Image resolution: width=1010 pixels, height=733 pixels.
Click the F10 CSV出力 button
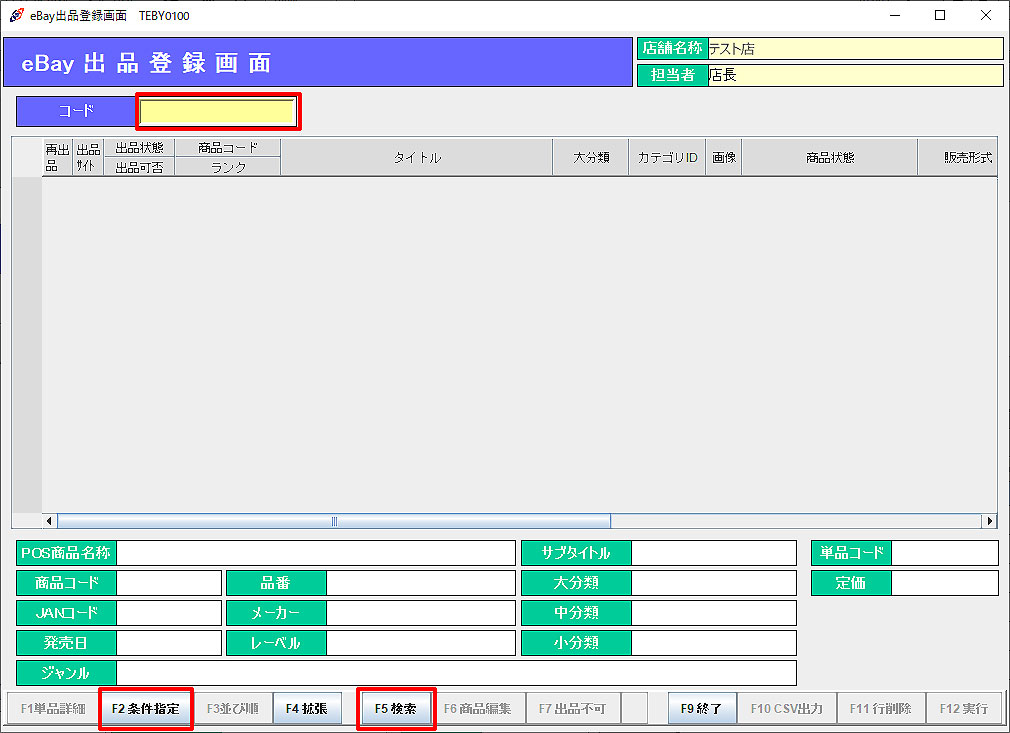[x=786, y=709]
